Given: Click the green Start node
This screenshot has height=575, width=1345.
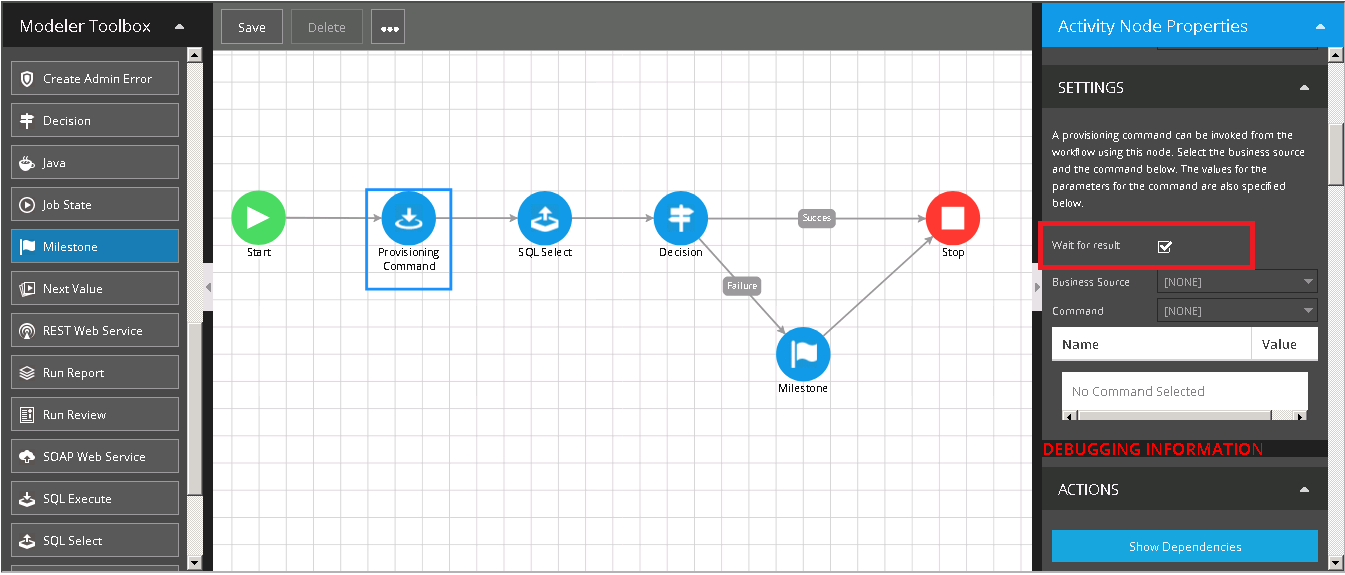Looking at the screenshot, I should point(258,217).
